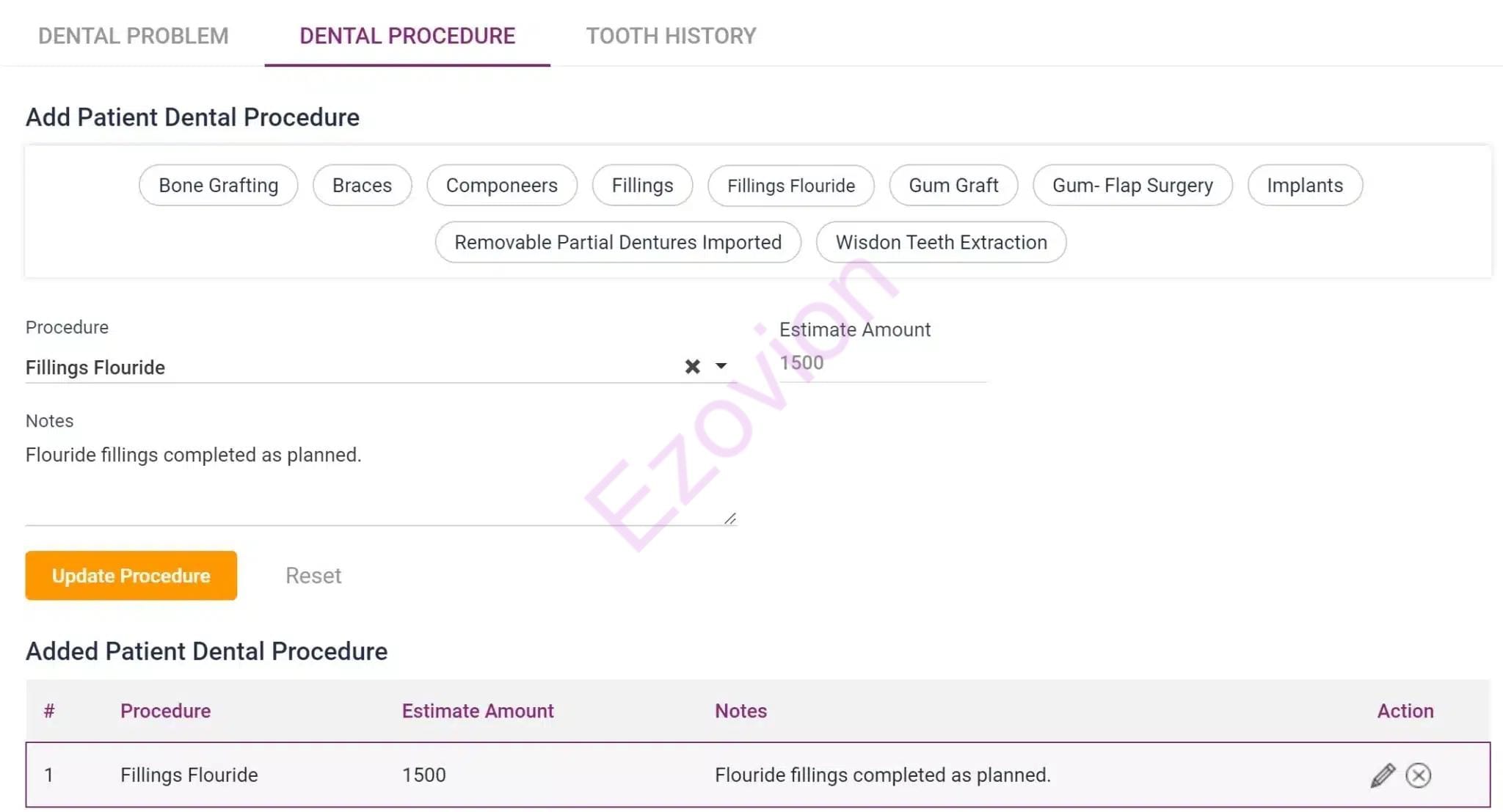Click the Reset button
This screenshot has height=812, width=1503.
(313, 576)
